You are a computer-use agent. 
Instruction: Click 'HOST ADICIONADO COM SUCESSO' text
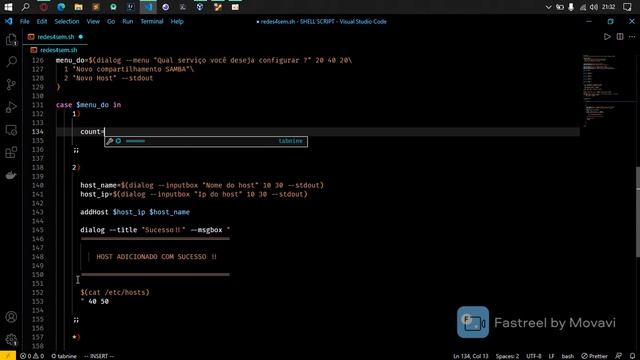(151, 257)
